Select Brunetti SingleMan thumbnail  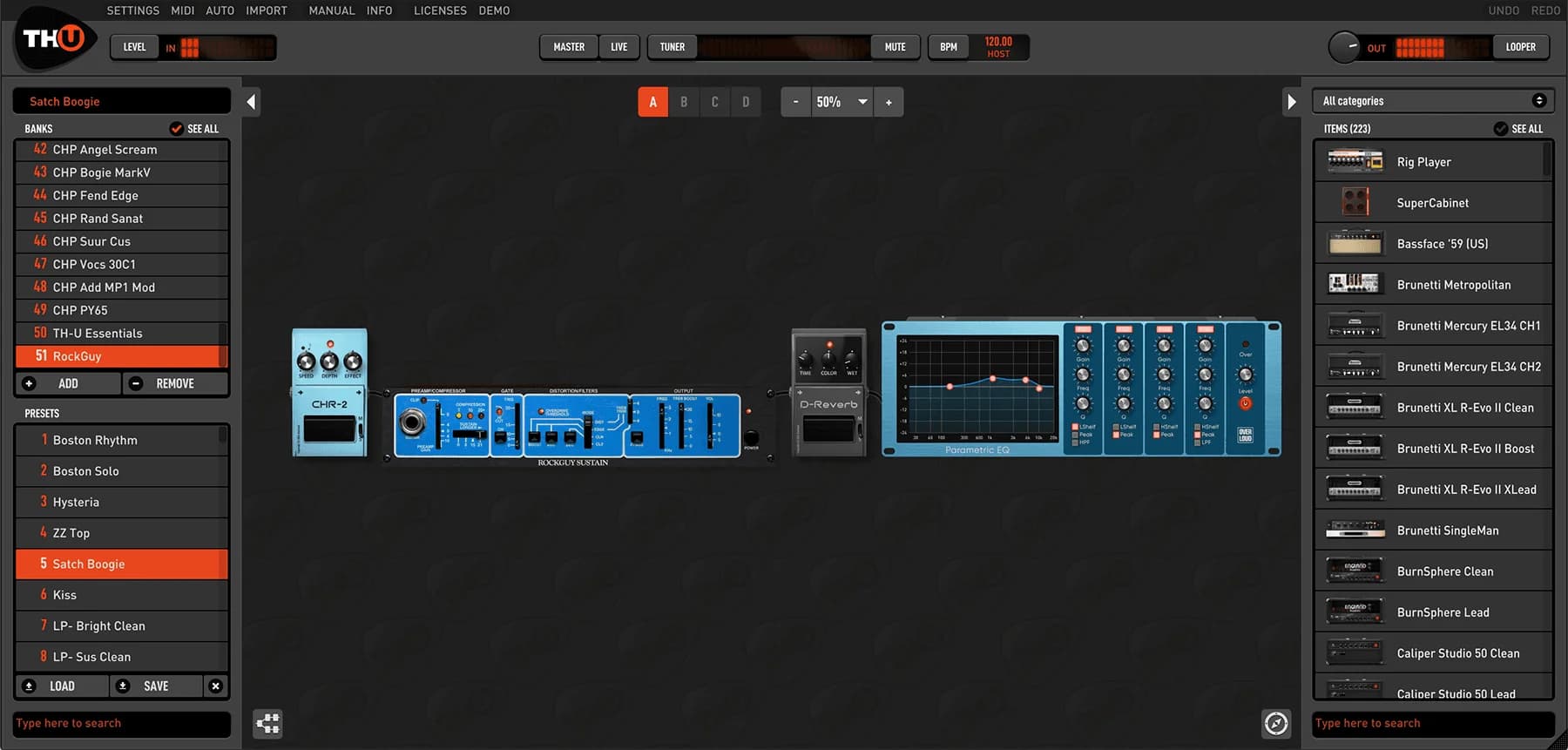(1355, 530)
